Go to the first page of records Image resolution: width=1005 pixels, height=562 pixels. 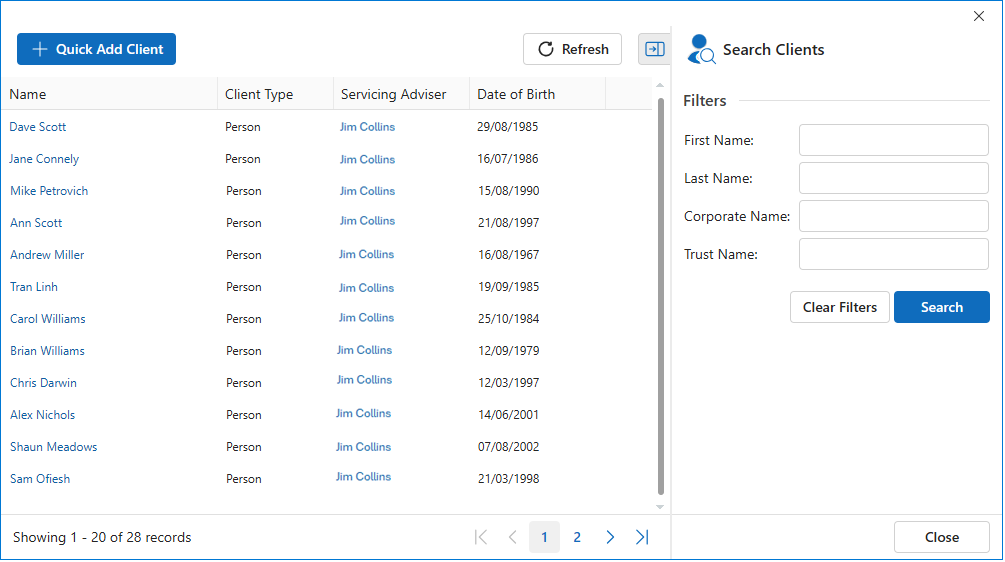pyautogui.click(x=481, y=537)
